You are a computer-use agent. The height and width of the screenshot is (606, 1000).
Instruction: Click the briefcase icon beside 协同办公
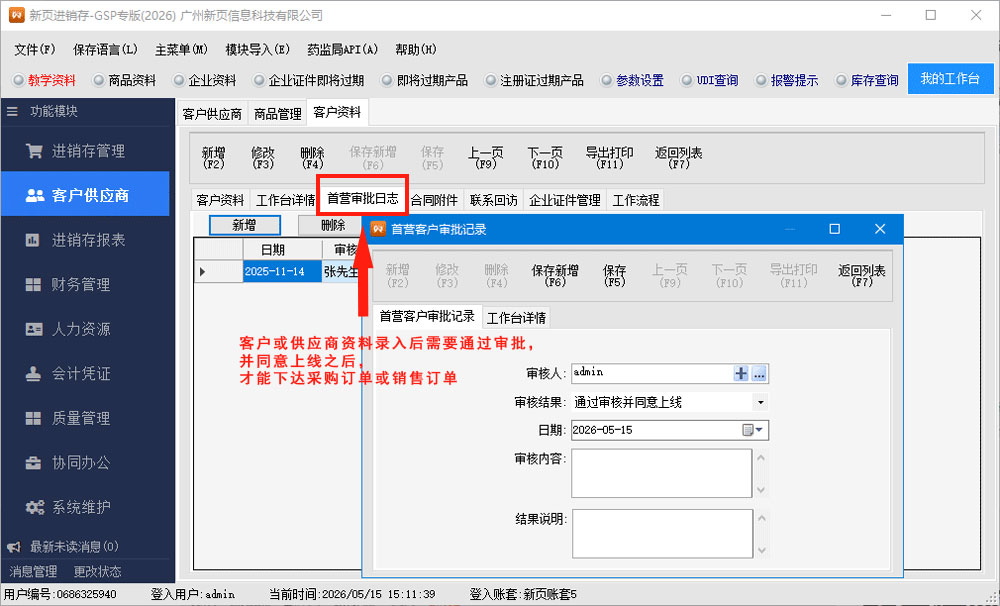pos(33,462)
